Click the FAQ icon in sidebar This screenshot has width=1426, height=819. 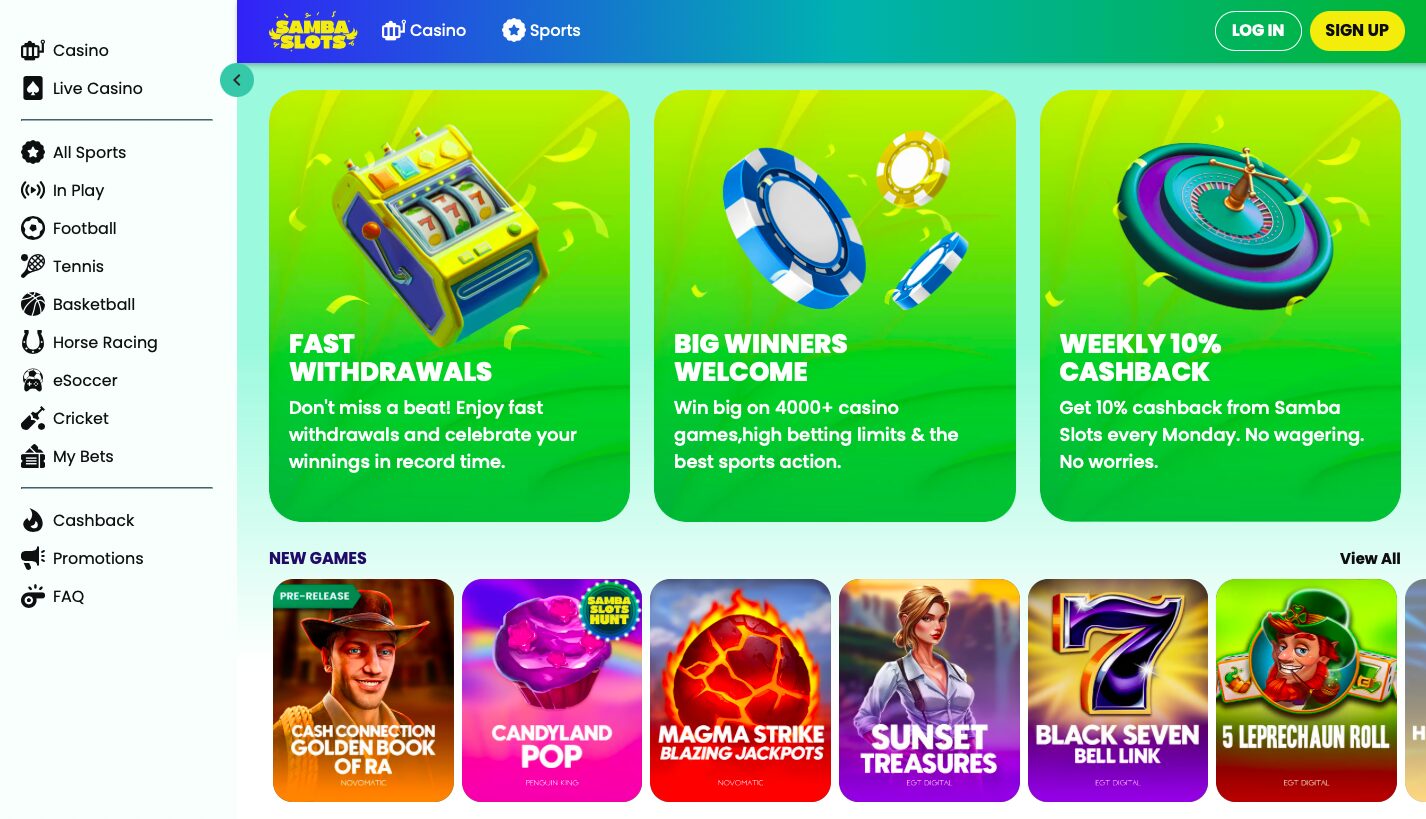click(33, 596)
